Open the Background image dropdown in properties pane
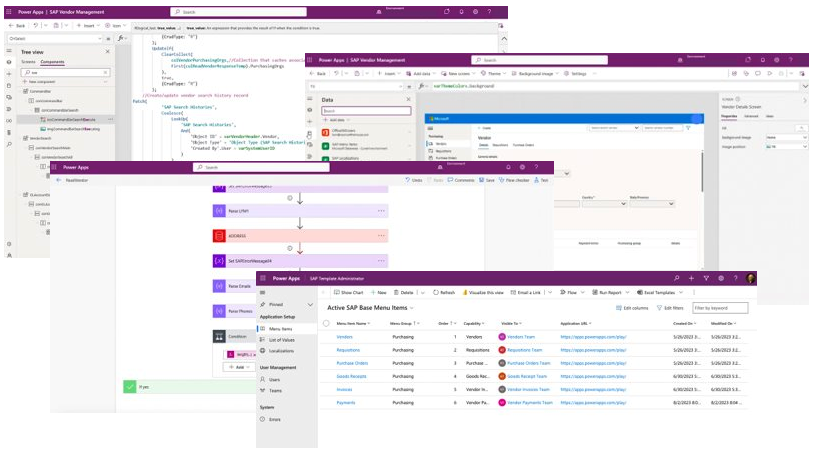 (x=786, y=137)
